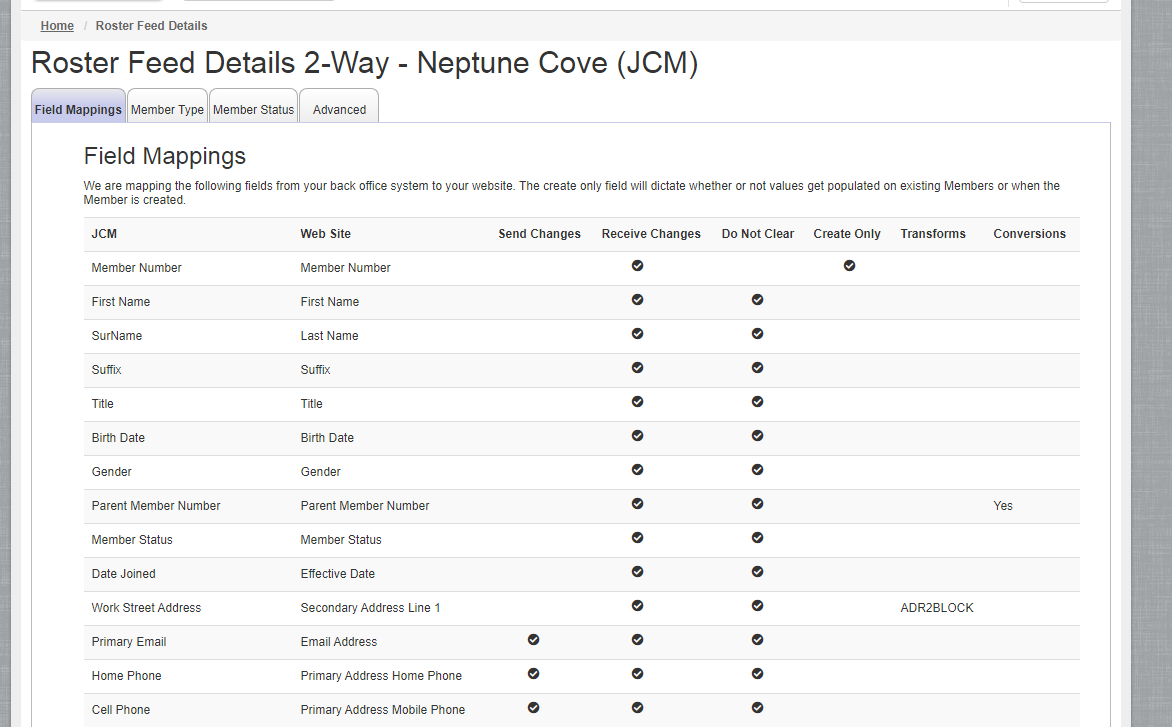Click the Email Address cell
1172x727 pixels.
339,642
